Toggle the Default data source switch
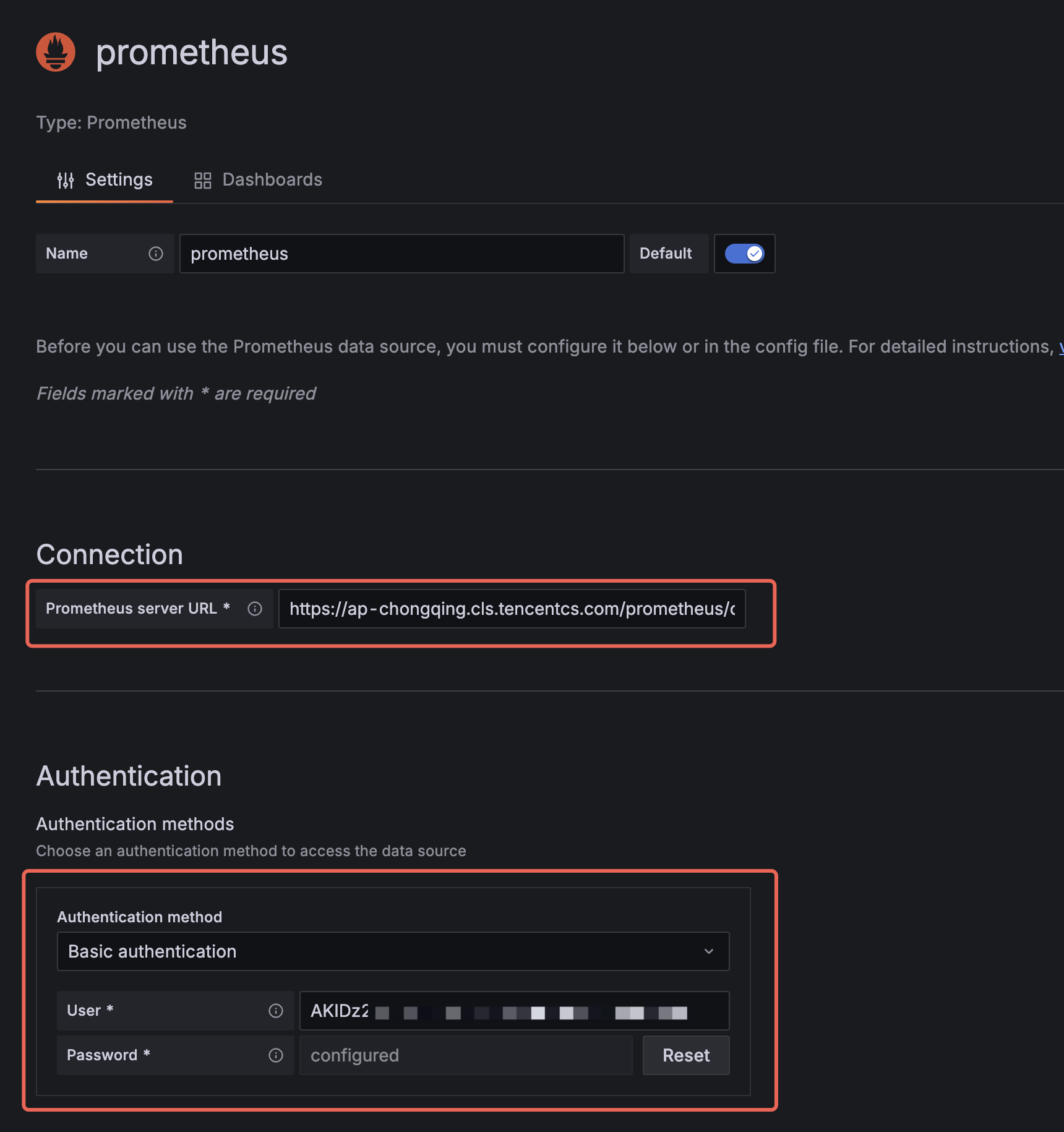 tap(744, 254)
